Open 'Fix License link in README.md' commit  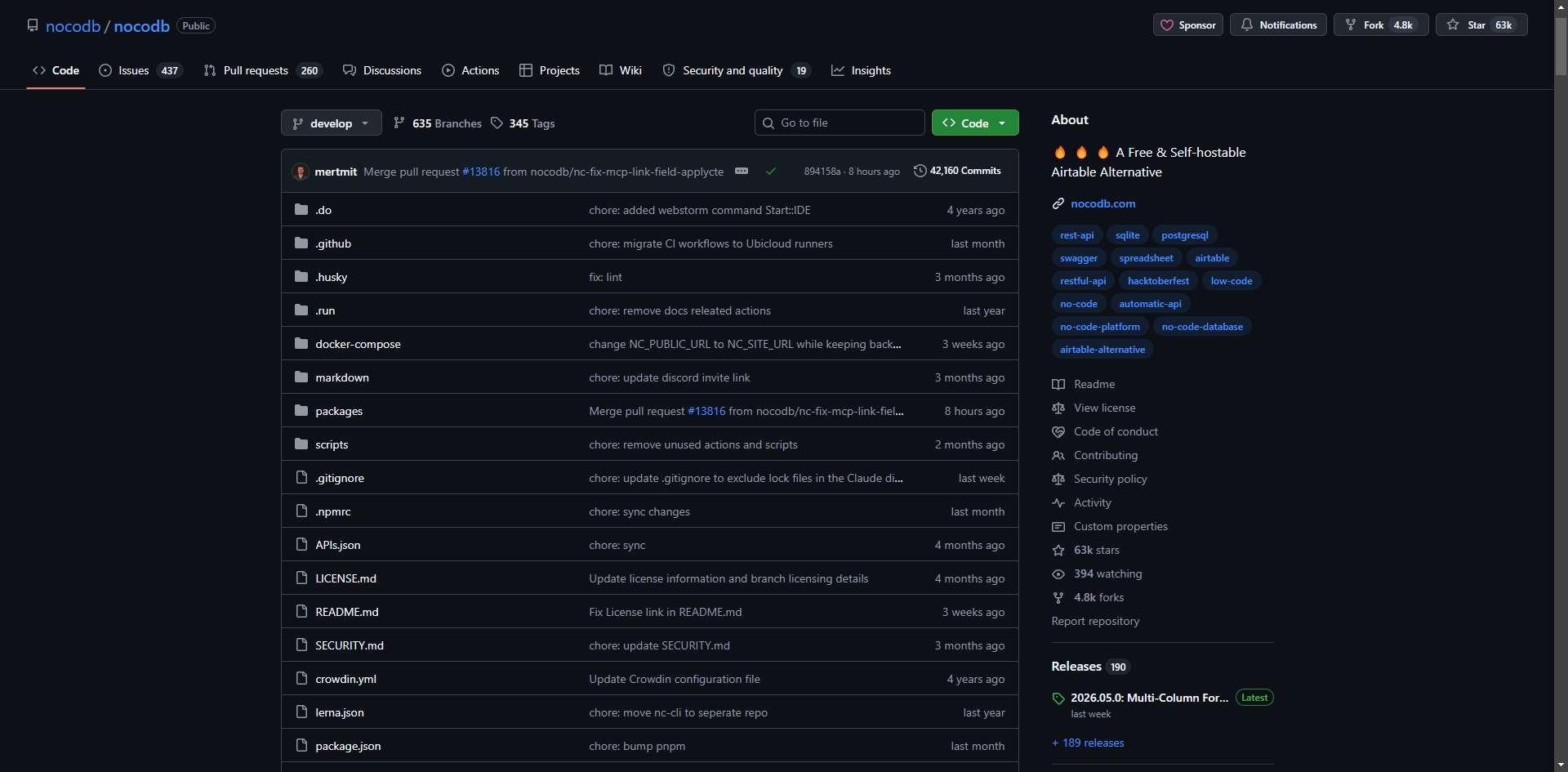(665, 612)
